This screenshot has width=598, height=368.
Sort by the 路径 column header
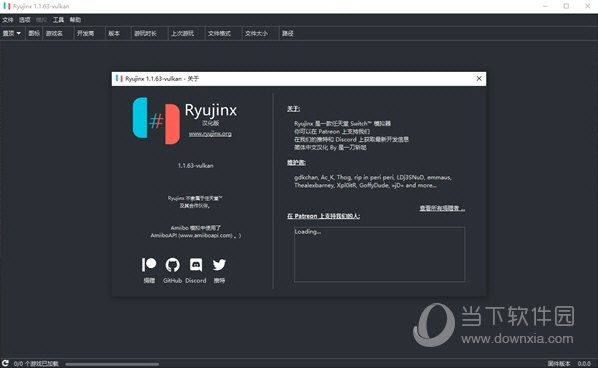point(288,34)
